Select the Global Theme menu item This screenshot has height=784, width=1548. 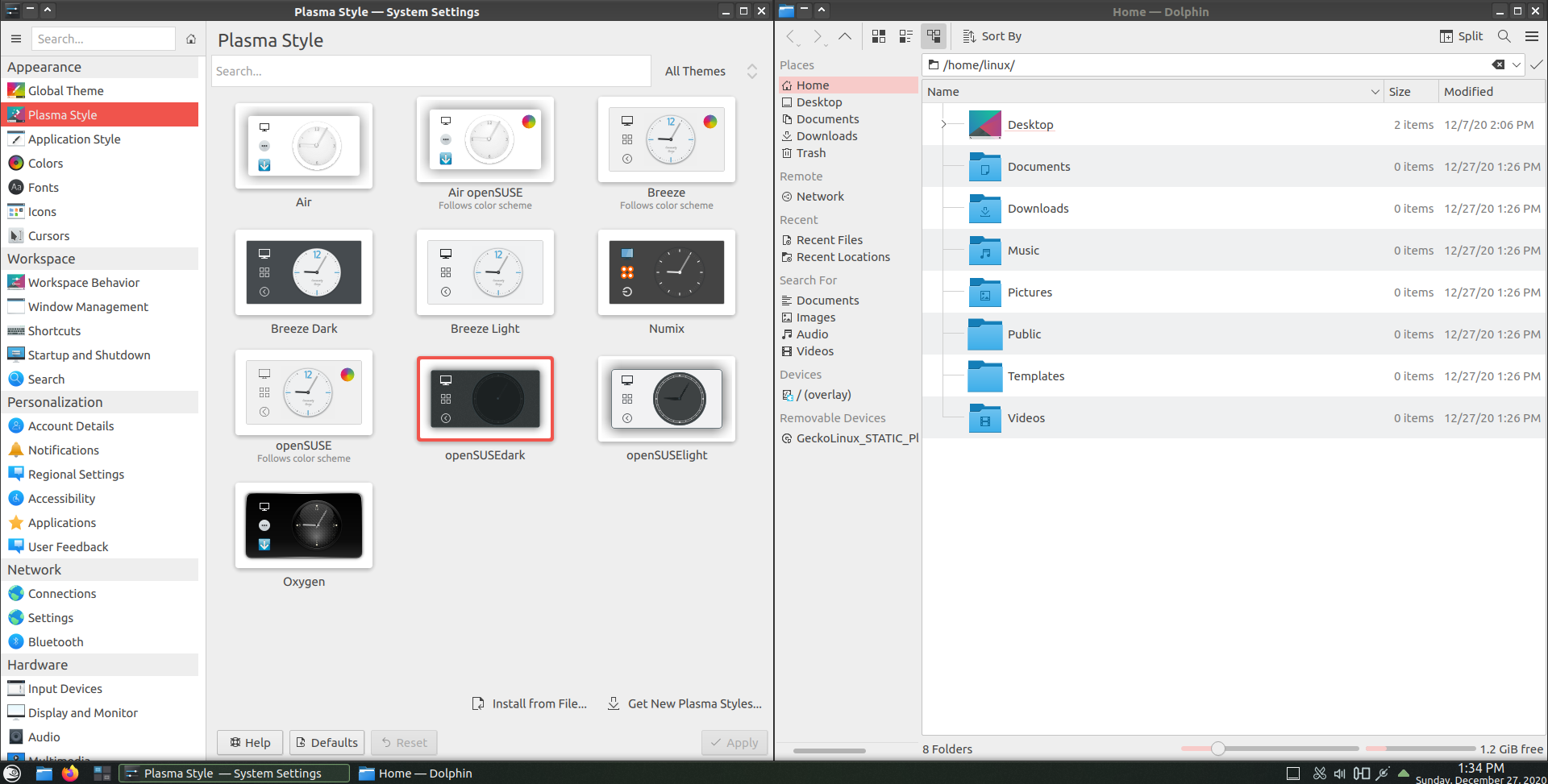point(100,91)
